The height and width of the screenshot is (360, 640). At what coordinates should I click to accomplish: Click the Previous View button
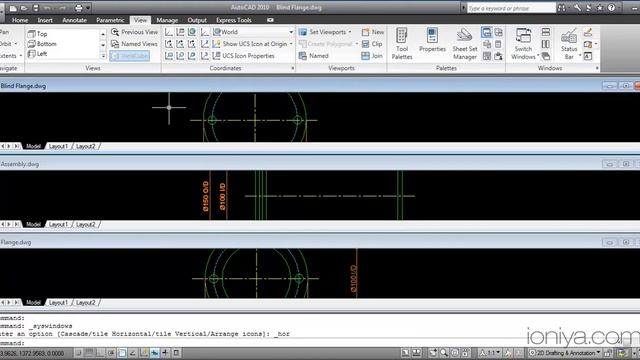(x=134, y=32)
